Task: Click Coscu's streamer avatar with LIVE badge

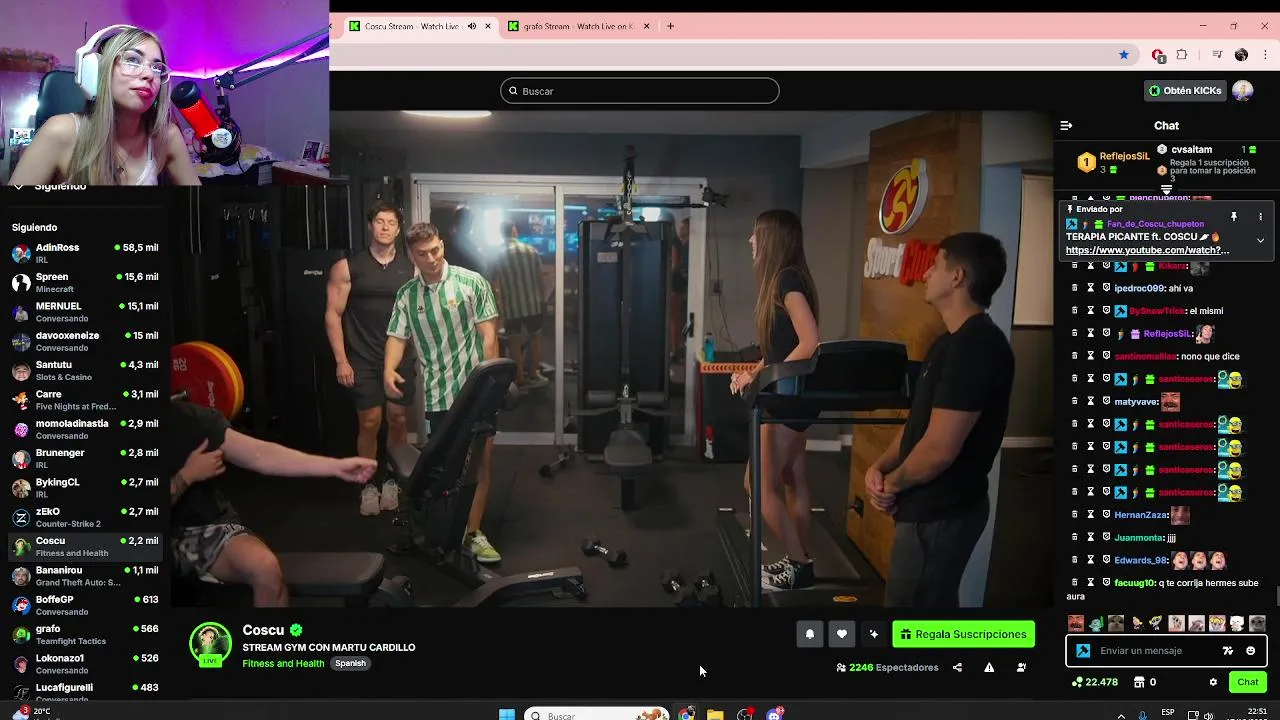Action: [211, 645]
